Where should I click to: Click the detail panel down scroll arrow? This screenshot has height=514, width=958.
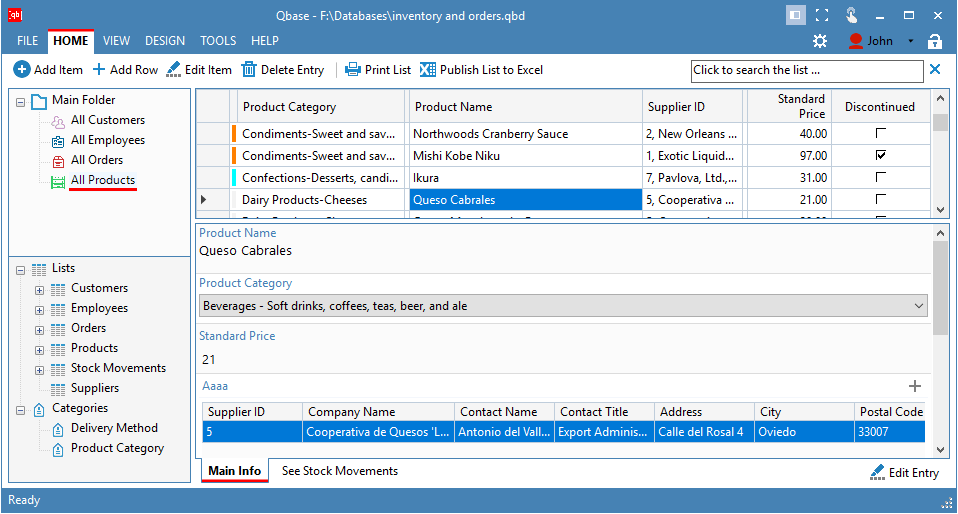point(940,449)
